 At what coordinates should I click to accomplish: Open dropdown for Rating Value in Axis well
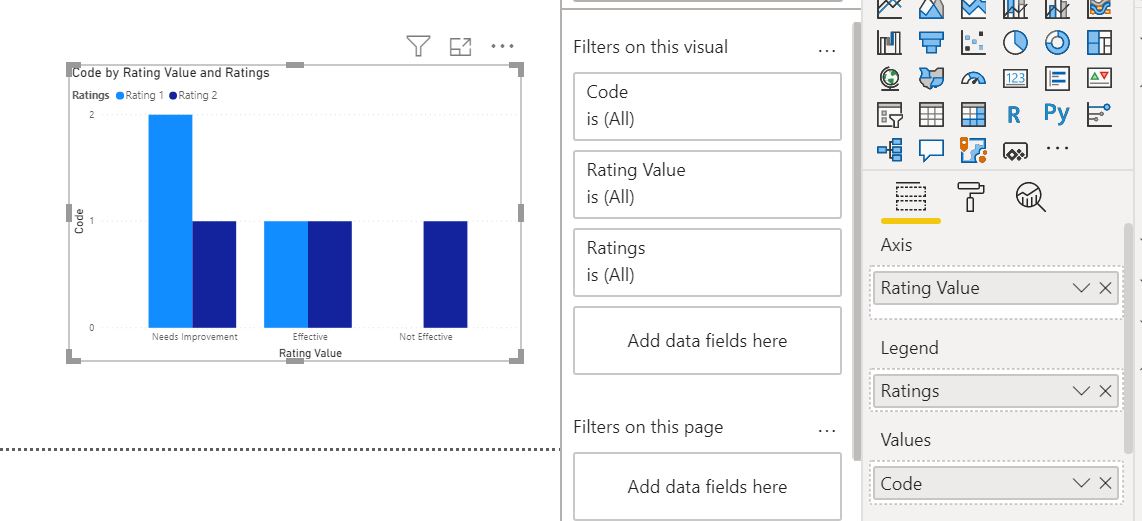pos(1082,289)
